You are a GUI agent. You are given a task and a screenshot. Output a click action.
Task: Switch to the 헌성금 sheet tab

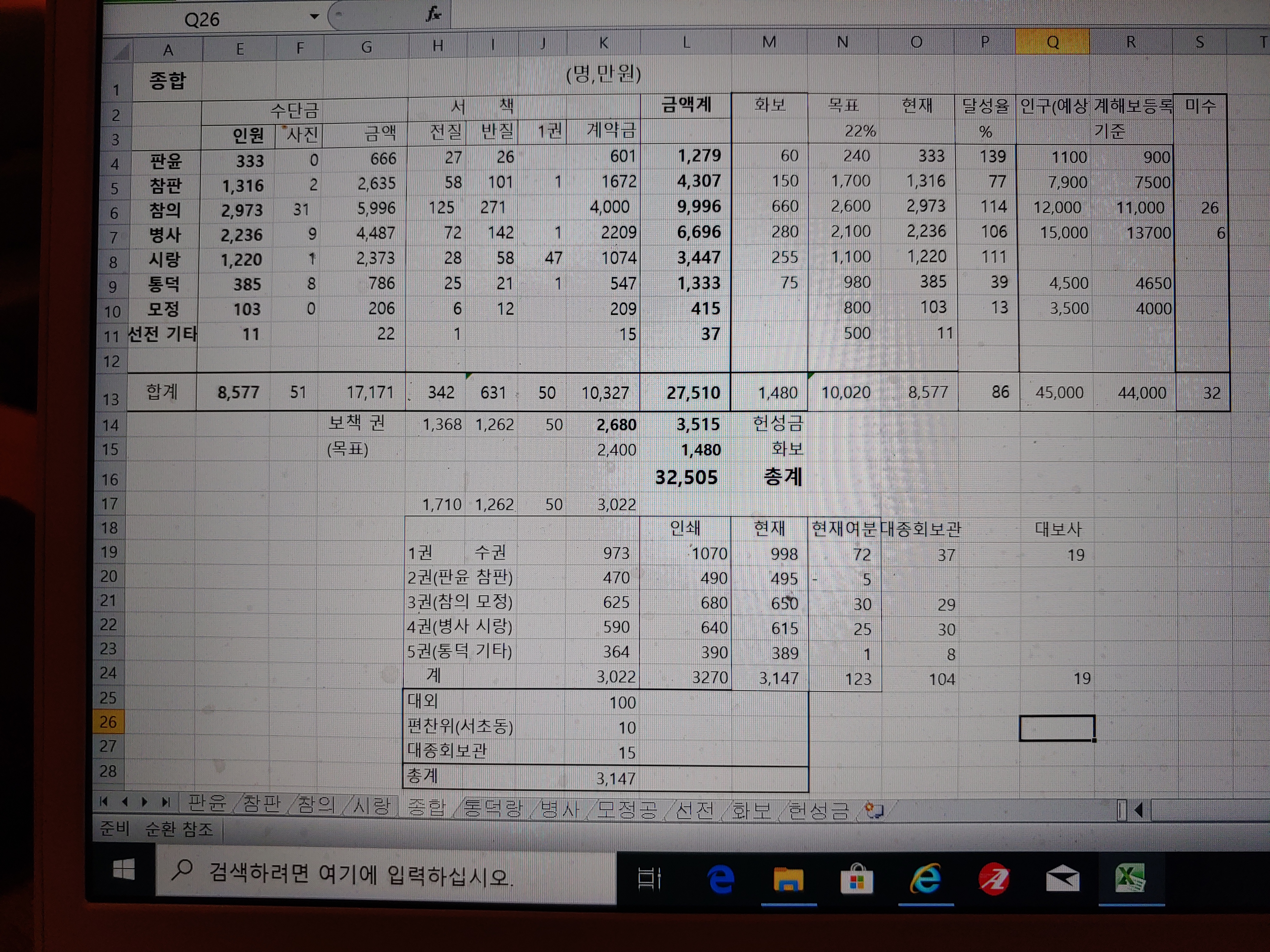tap(818, 811)
